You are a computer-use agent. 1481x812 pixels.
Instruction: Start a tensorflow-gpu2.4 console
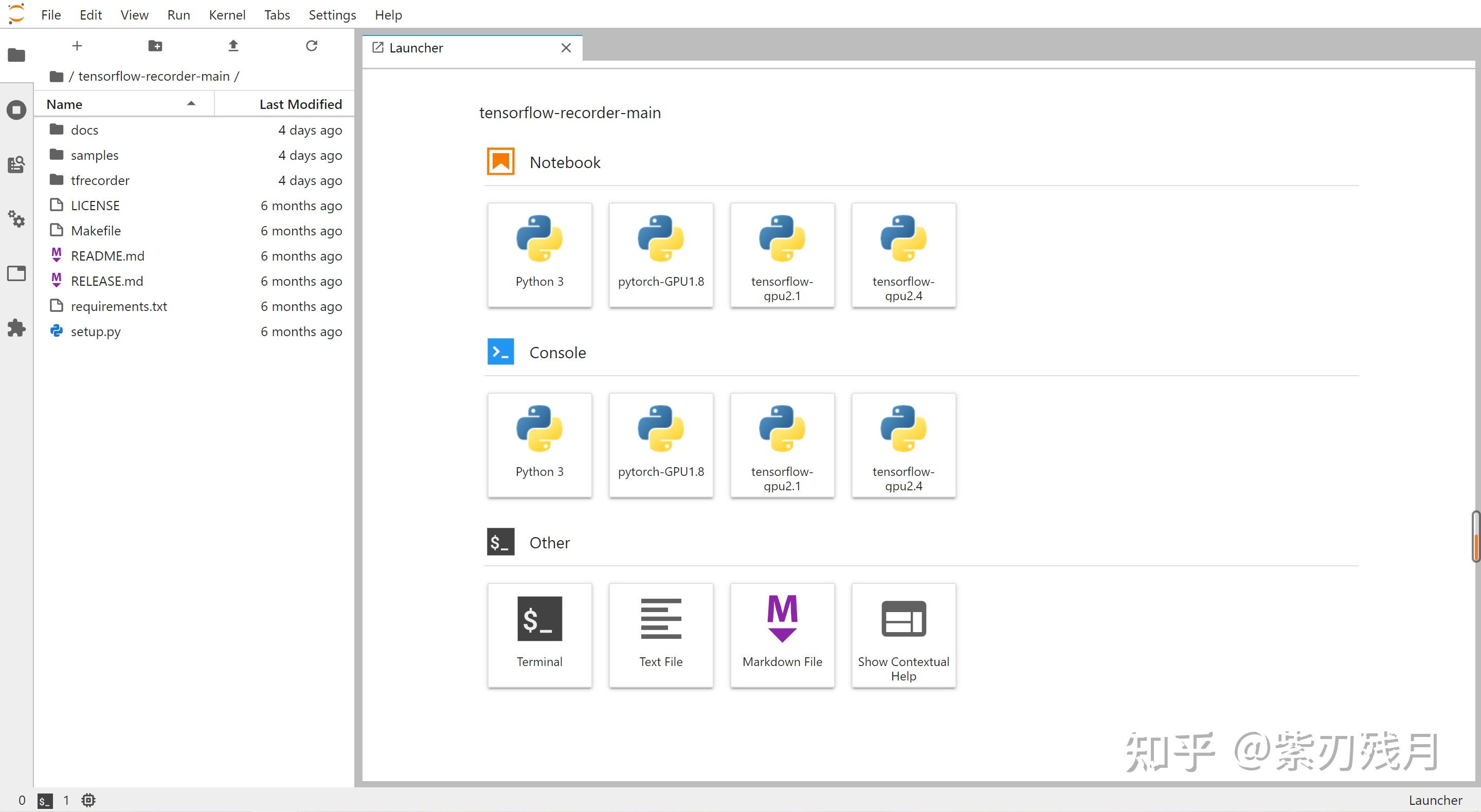(x=903, y=445)
